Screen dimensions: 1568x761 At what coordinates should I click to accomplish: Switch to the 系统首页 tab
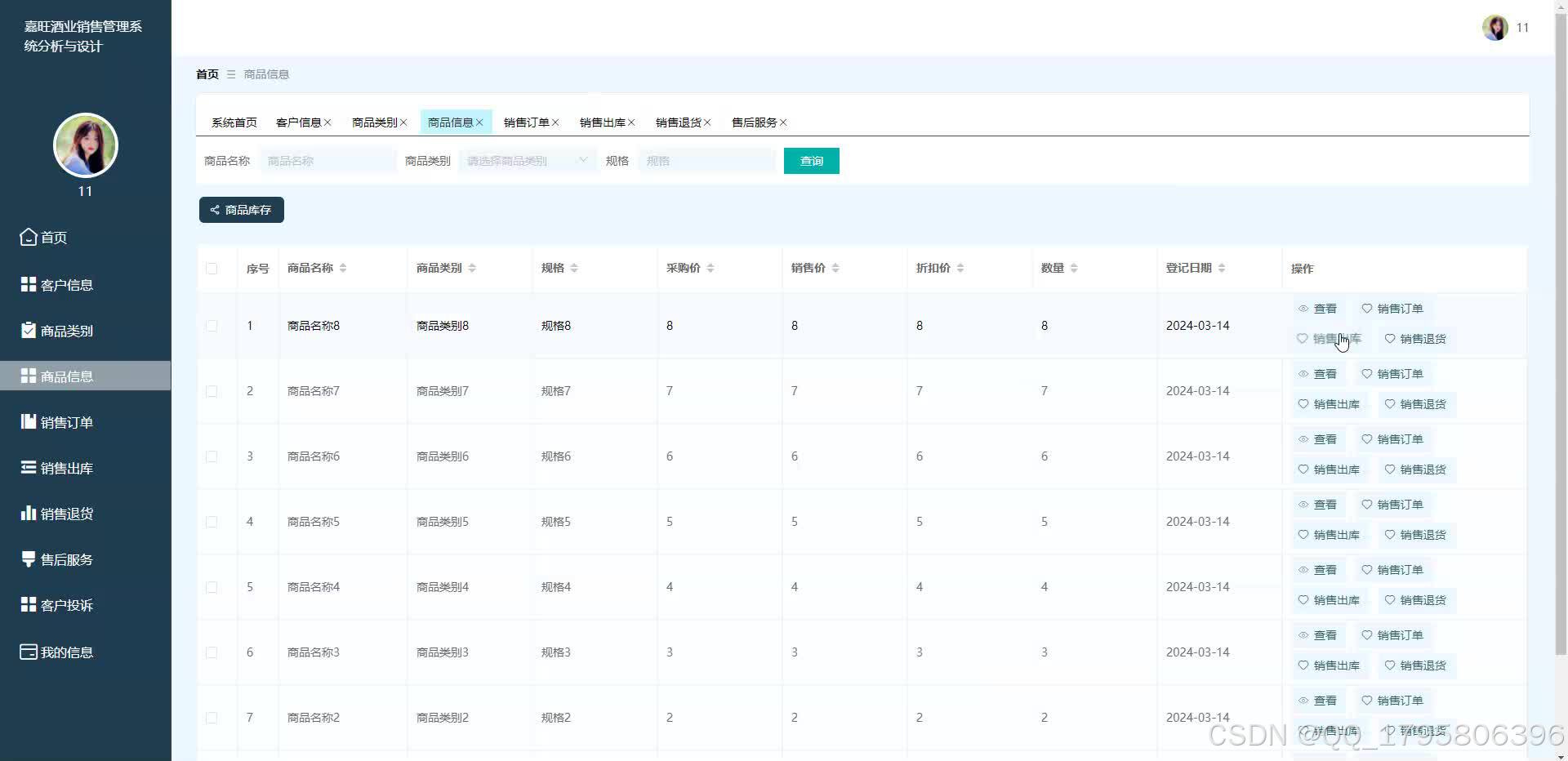[x=234, y=122]
